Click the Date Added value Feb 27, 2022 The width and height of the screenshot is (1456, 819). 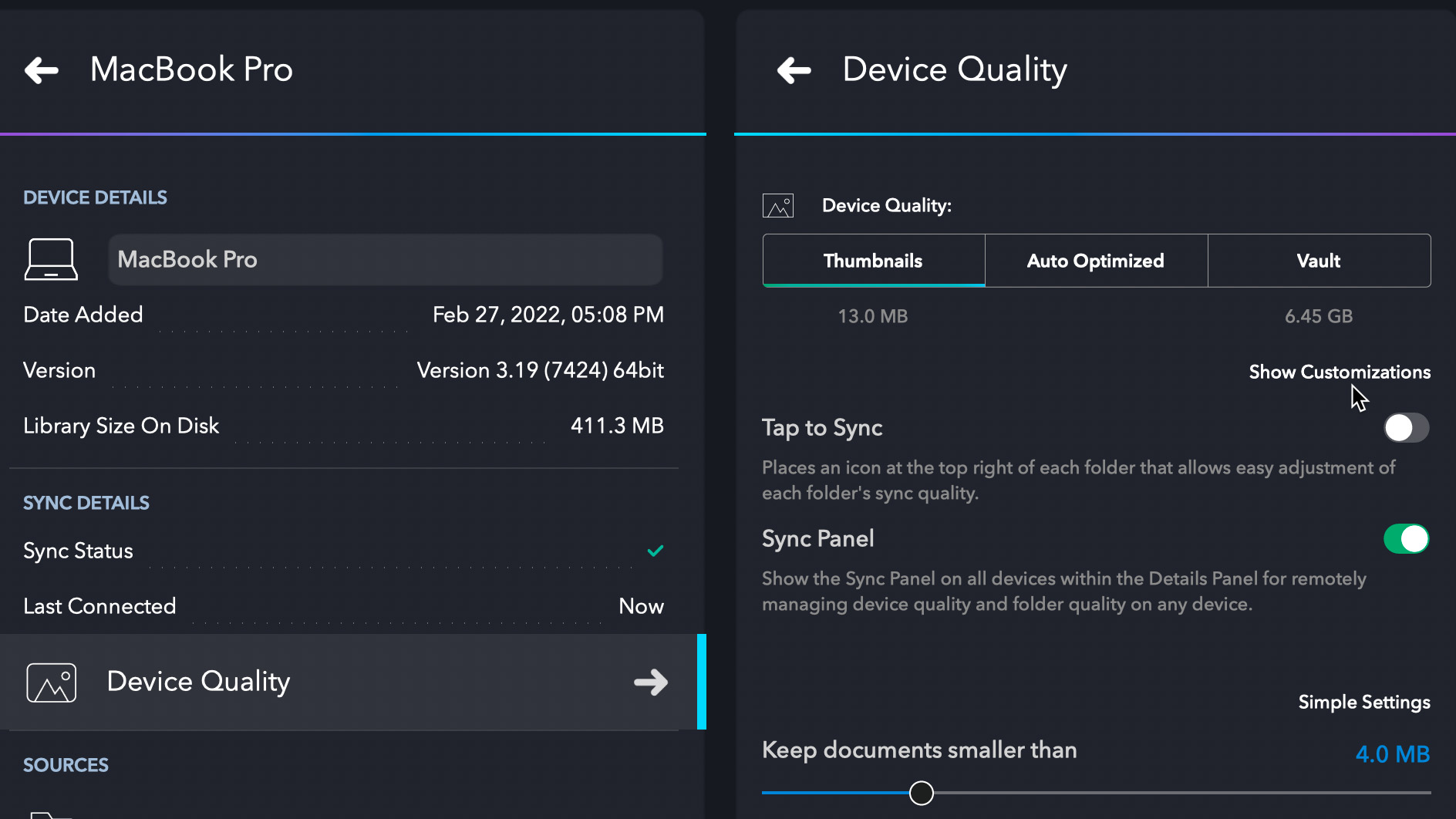548,315
